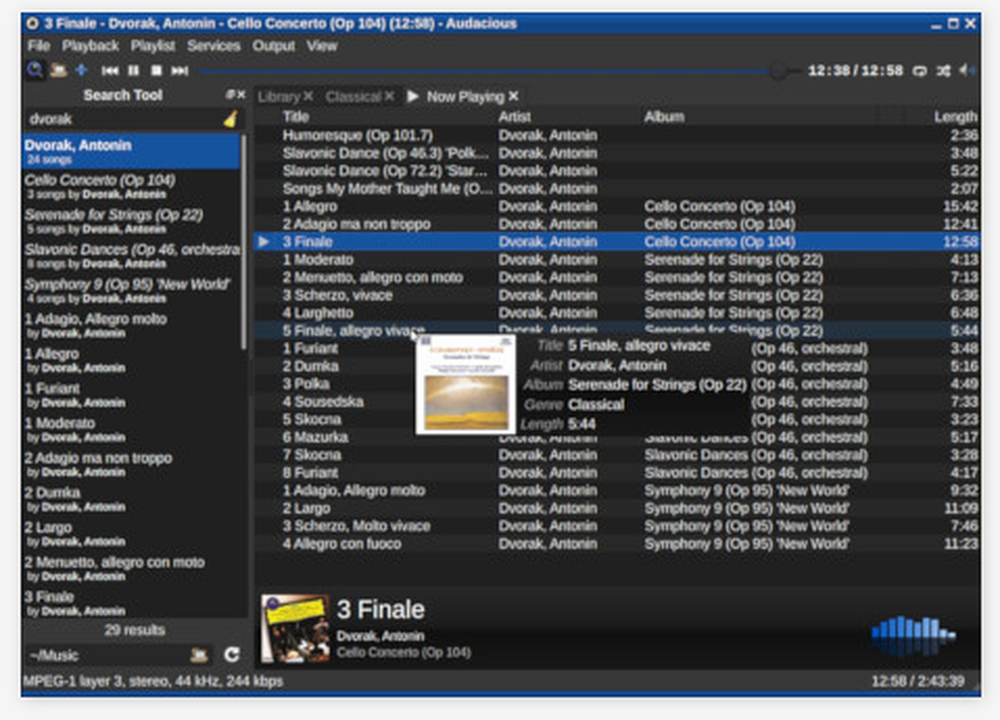Click the Serenade album cover popup image
Screen dimensions: 1000x720
pyautogui.click(x=466, y=385)
